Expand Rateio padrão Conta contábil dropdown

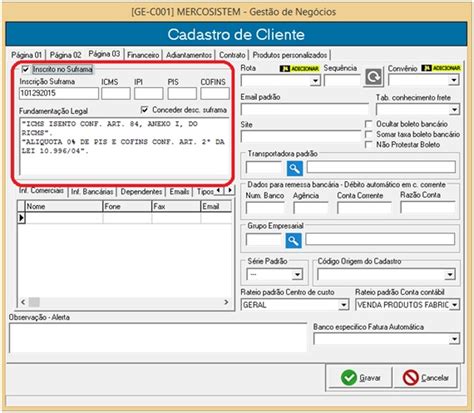[454, 305]
